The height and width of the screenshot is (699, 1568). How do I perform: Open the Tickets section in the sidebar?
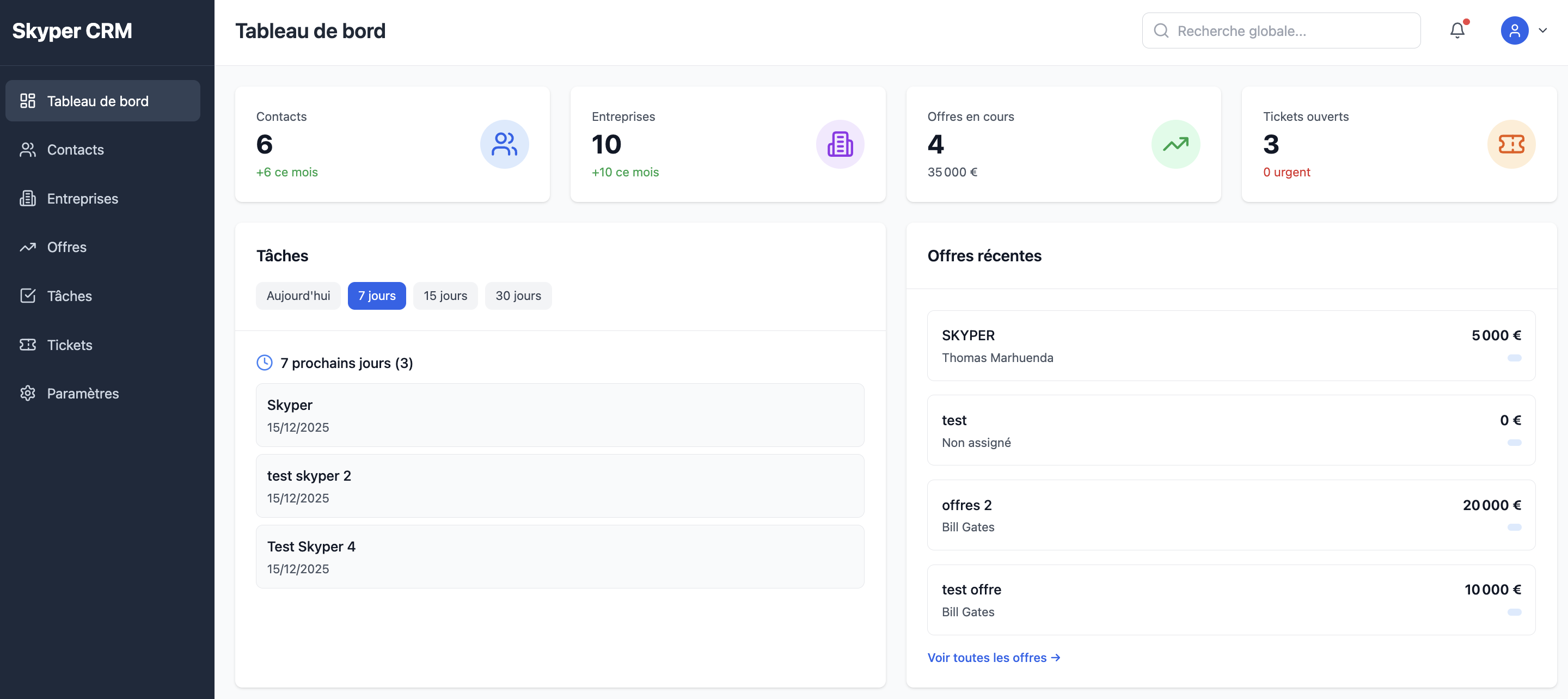(69, 345)
